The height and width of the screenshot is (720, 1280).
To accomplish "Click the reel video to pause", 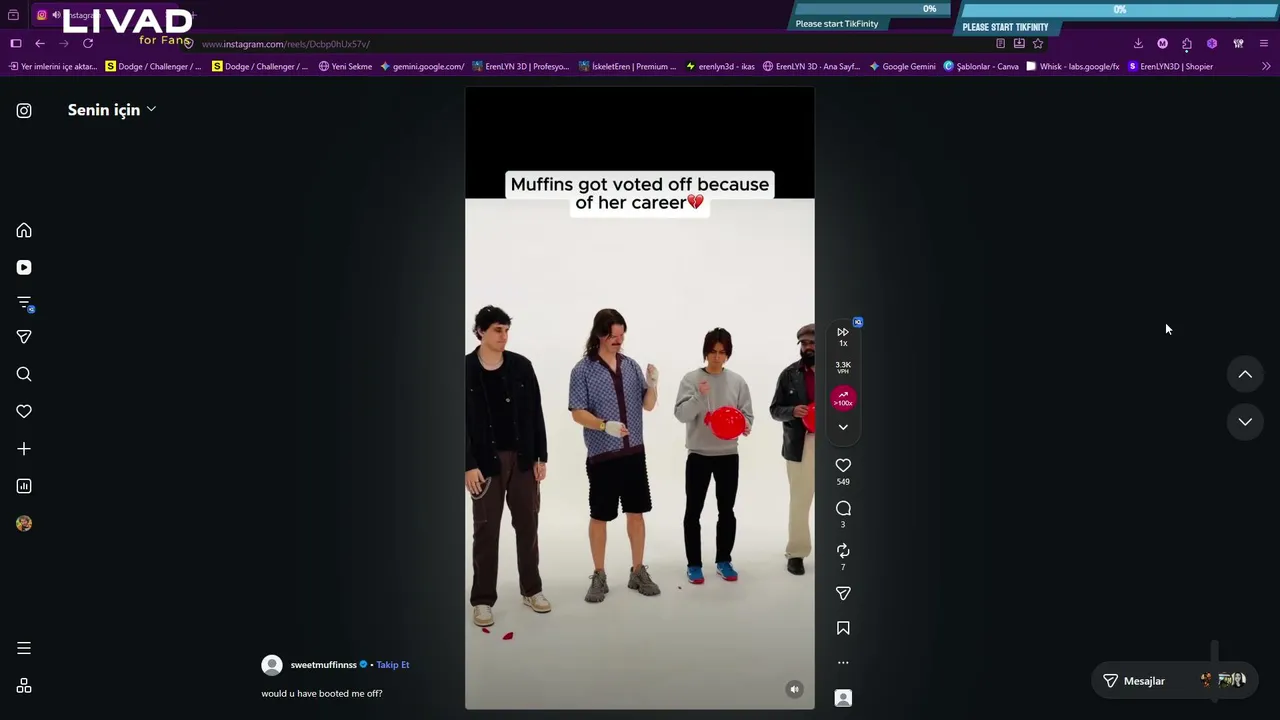I will [x=639, y=398].
